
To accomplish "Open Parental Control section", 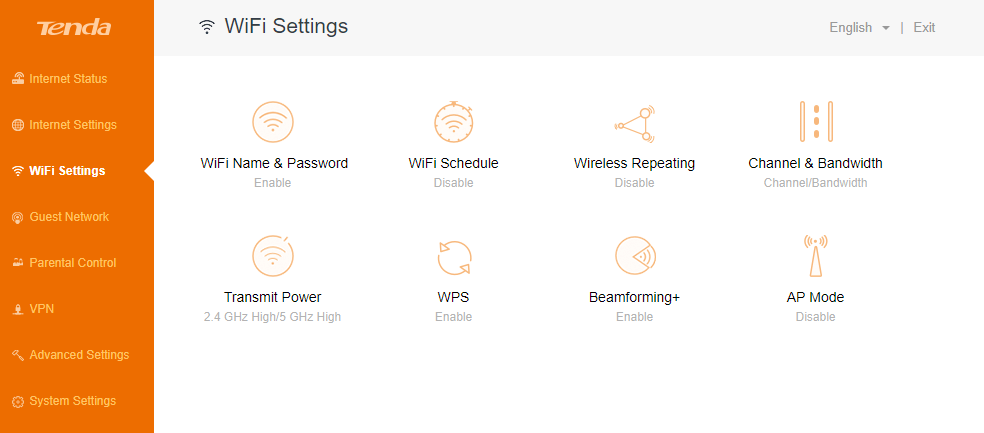I will point(64,263).
